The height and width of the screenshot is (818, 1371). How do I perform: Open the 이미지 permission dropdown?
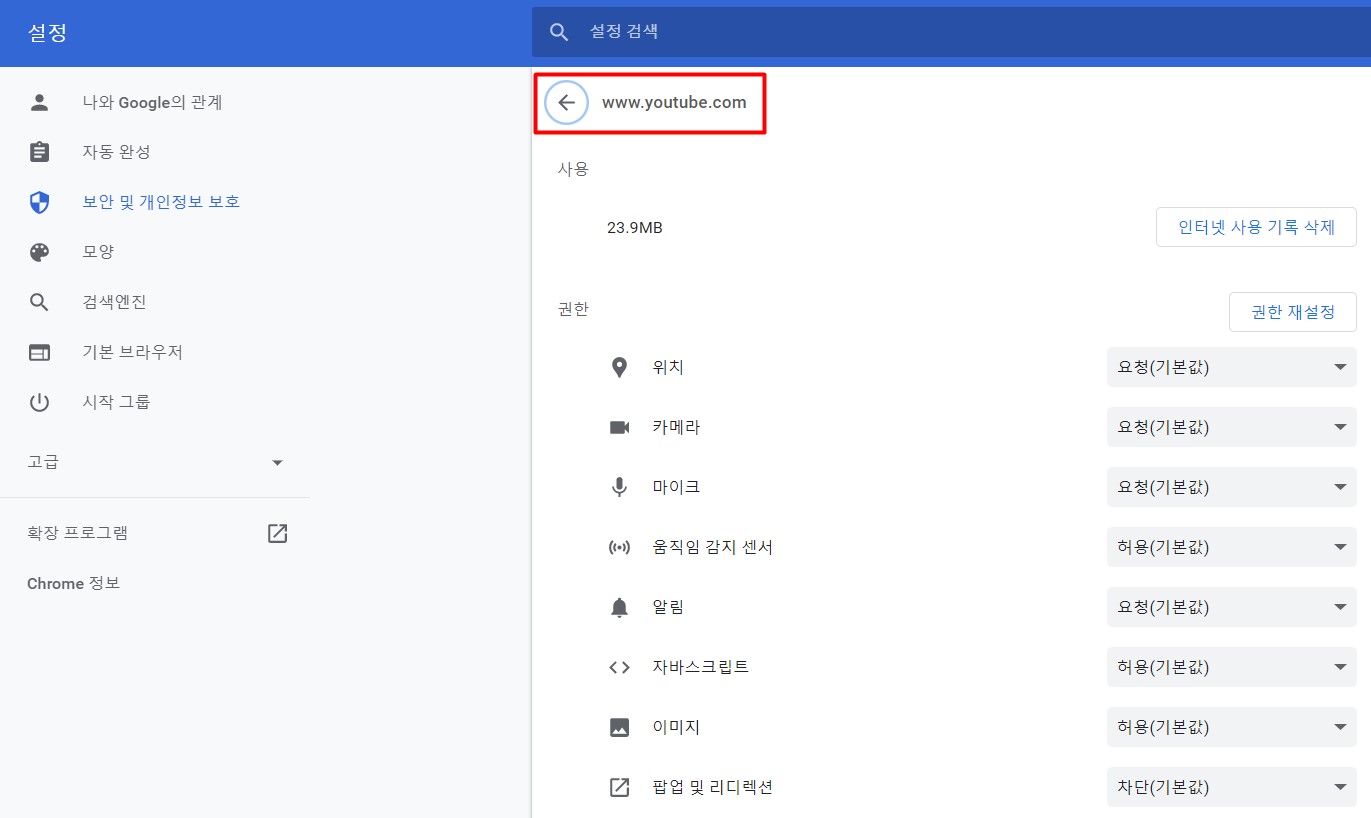pyautogui.click(x=1231, y=727)
